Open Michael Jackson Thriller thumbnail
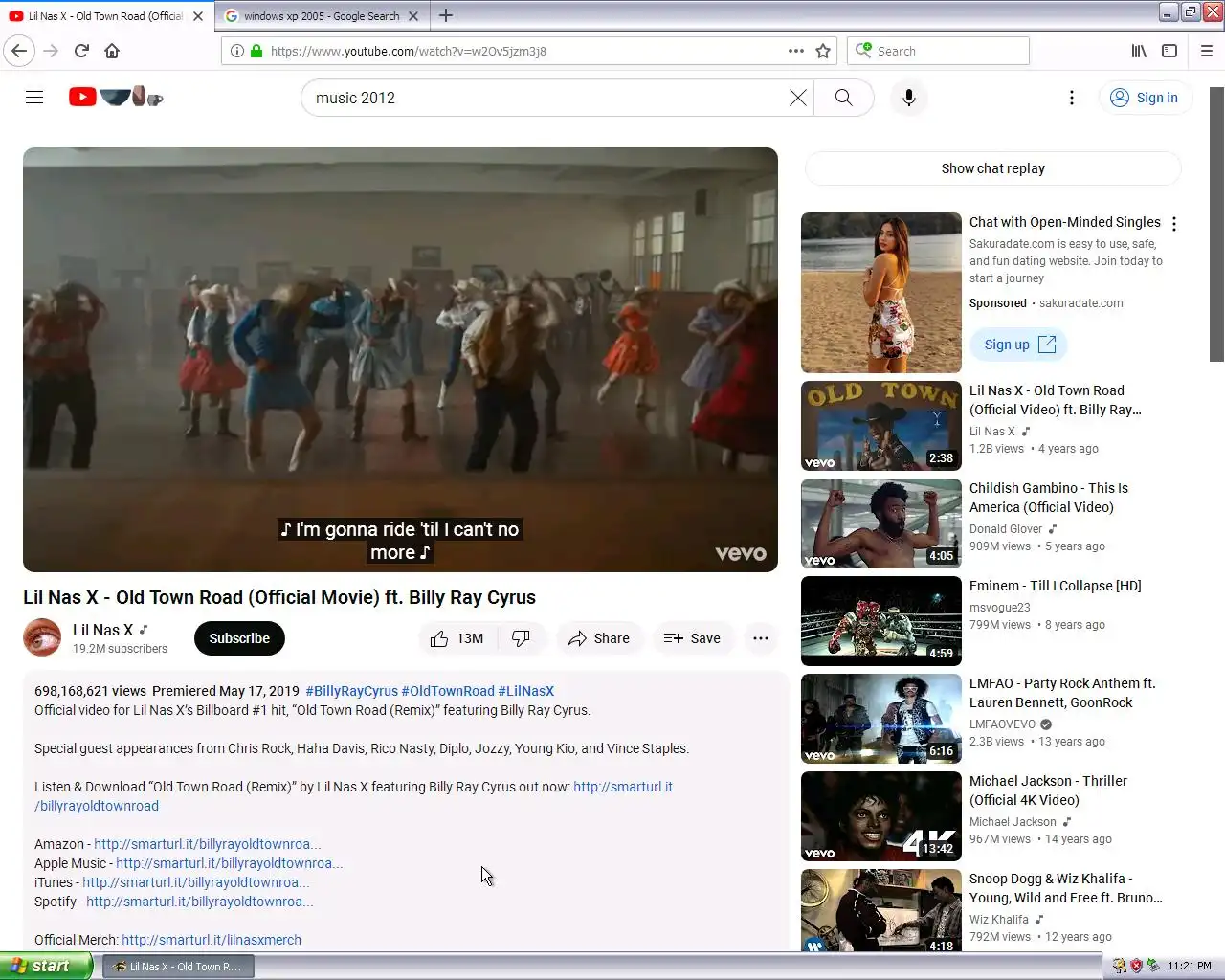The width and height of the screenshot is (1225, 980). coord(881,816)
